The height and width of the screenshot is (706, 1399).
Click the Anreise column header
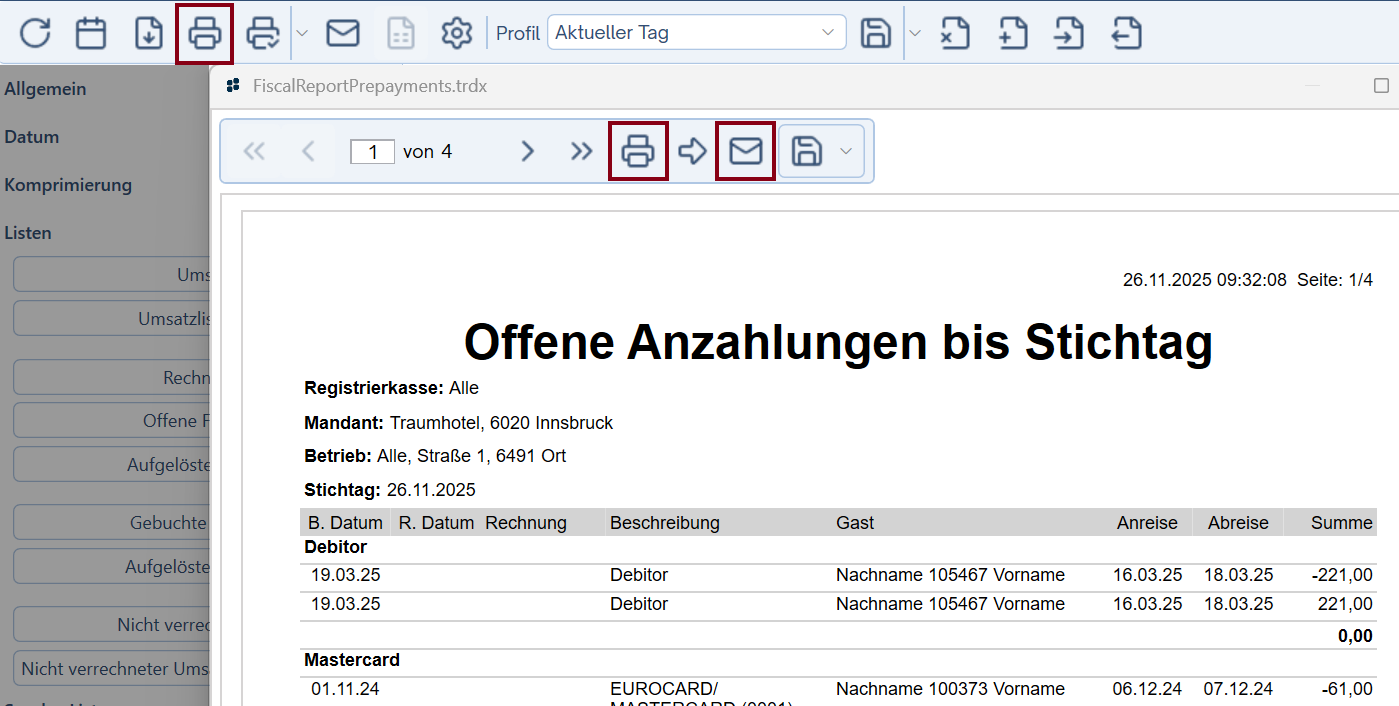1147,523
